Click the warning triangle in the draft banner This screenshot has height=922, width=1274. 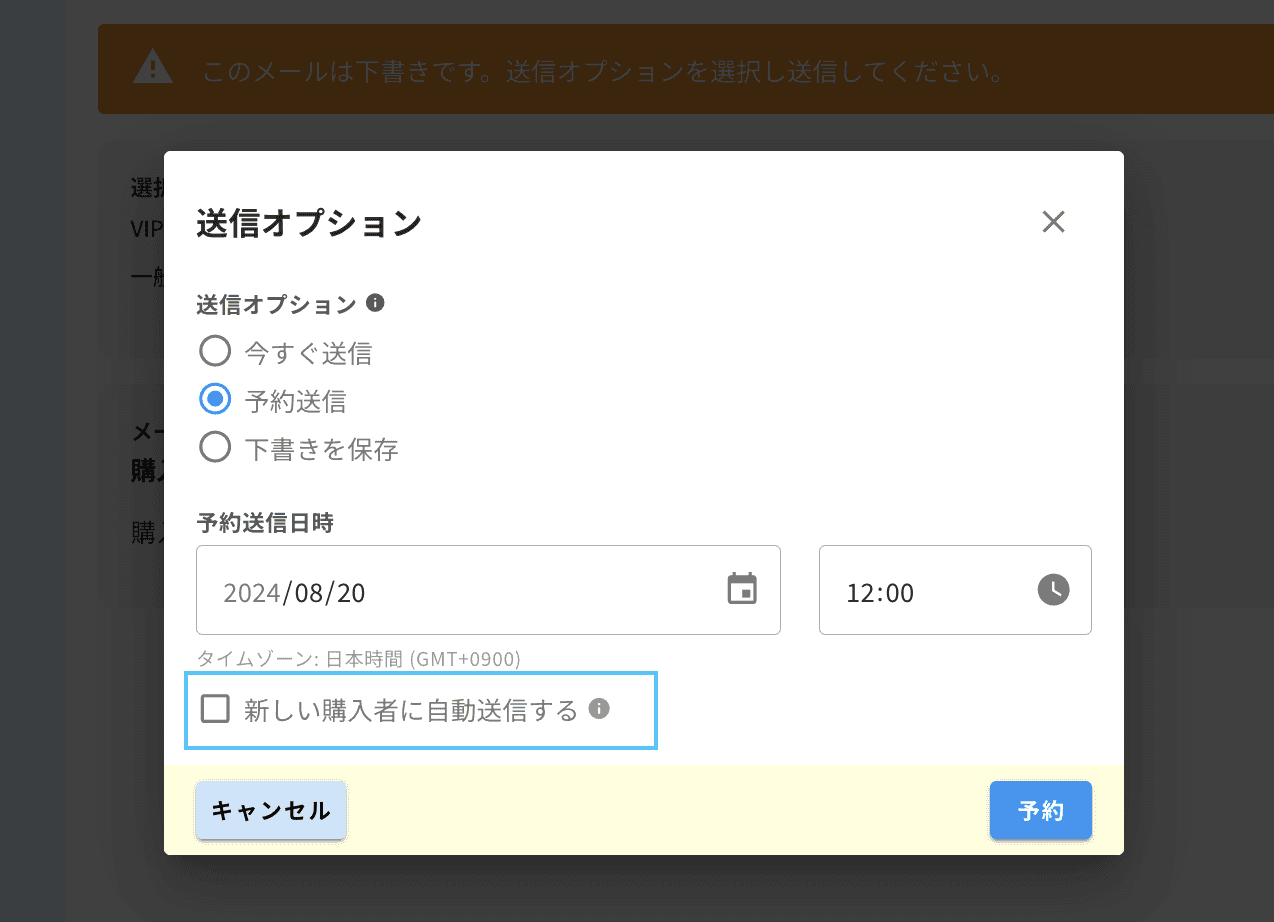tap(152, 68)
